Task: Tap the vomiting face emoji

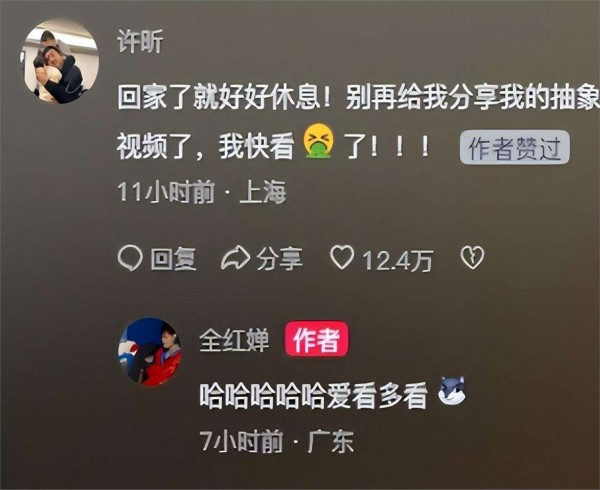Action: click(318, 141)
